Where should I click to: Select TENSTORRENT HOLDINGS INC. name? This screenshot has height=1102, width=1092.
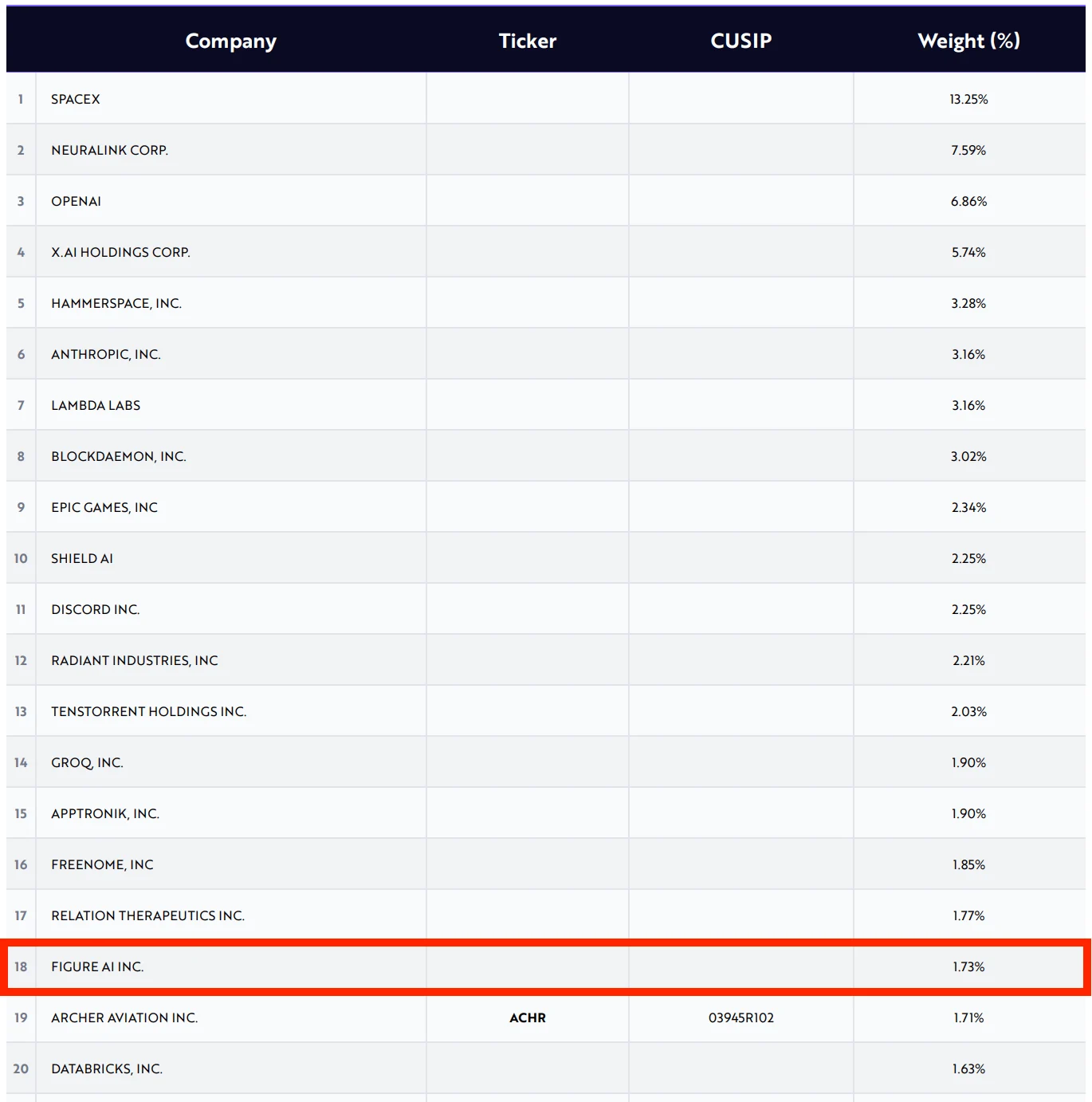pyautogui.click(x=149, y=711)
